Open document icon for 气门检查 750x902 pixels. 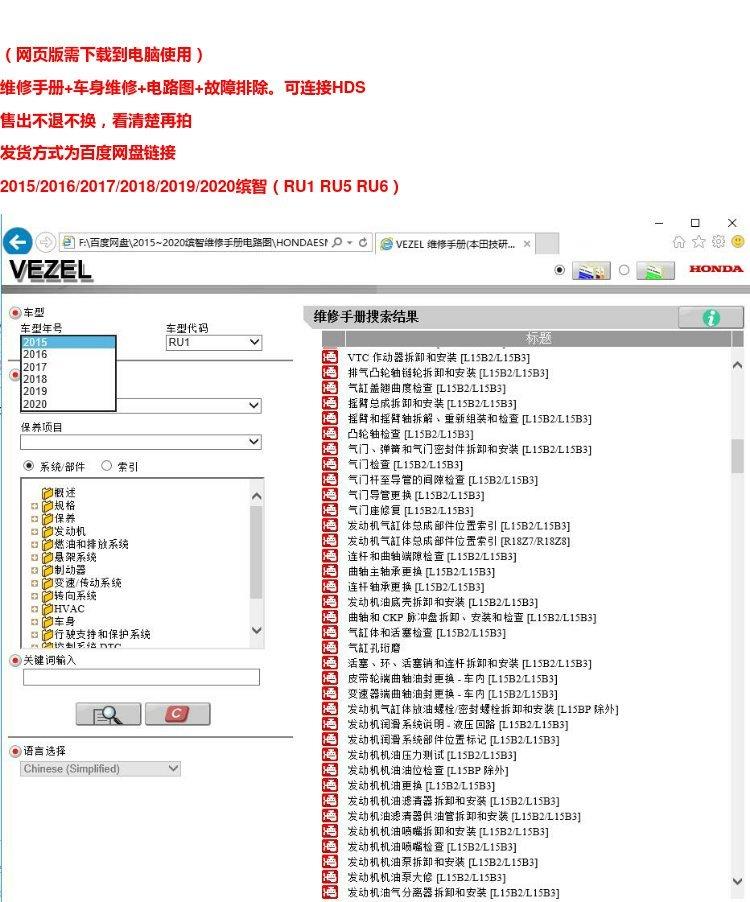[x=330, y=464]
